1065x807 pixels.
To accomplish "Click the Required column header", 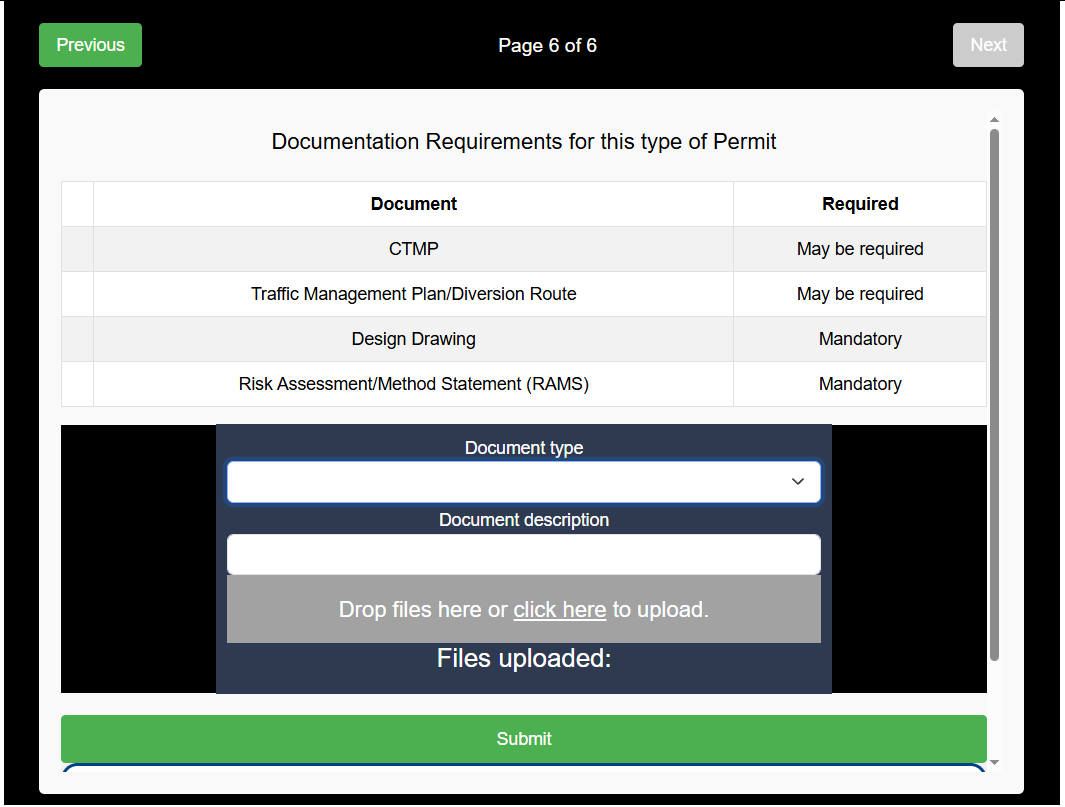I will pyautogui.click(x=860, y=203).
